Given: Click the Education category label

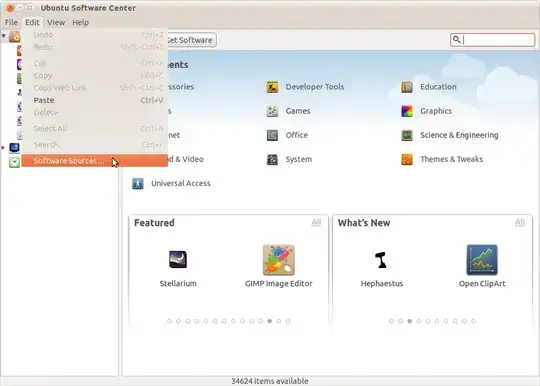Looking at the screenshot, I should point(438,87).
